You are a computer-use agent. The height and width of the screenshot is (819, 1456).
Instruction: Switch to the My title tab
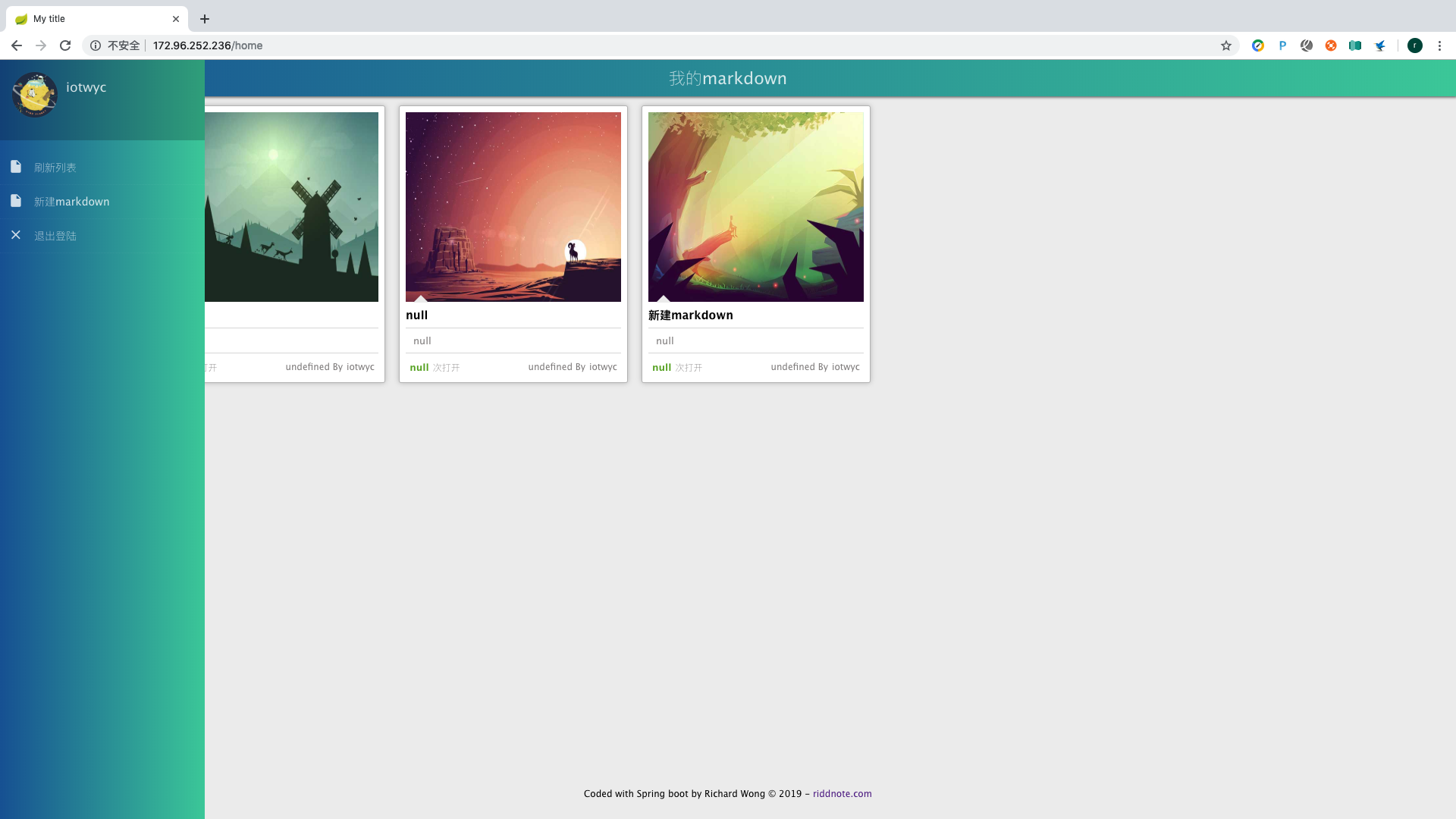coord(96,19)
